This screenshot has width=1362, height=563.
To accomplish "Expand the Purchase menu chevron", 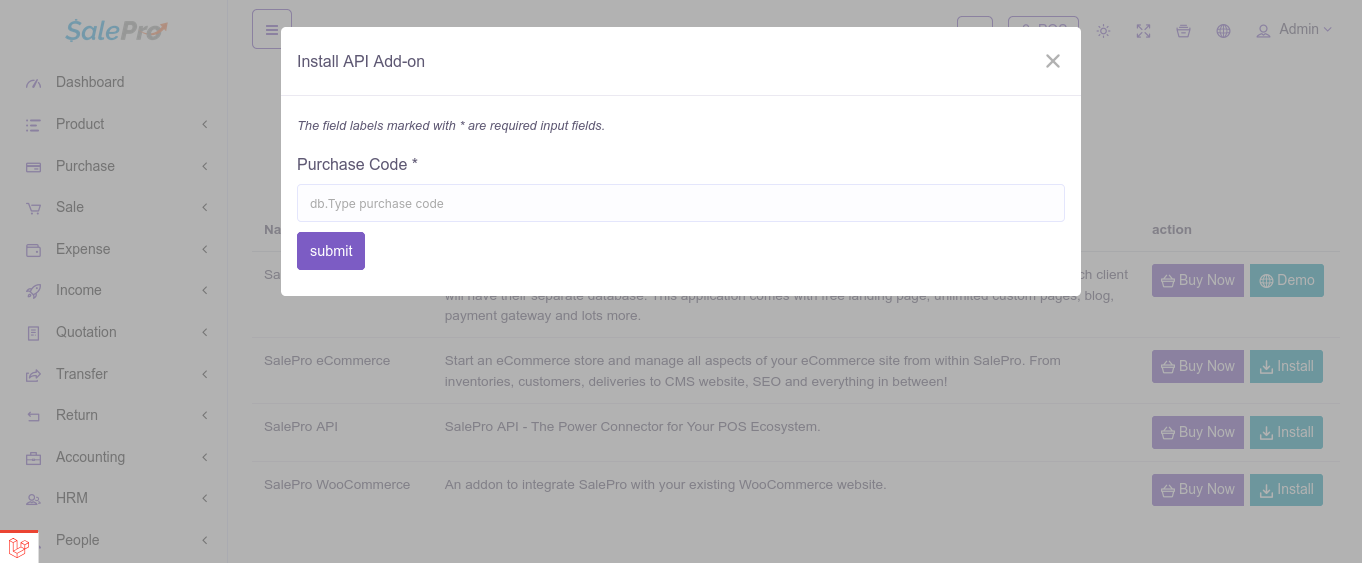I will coord(204,166).
